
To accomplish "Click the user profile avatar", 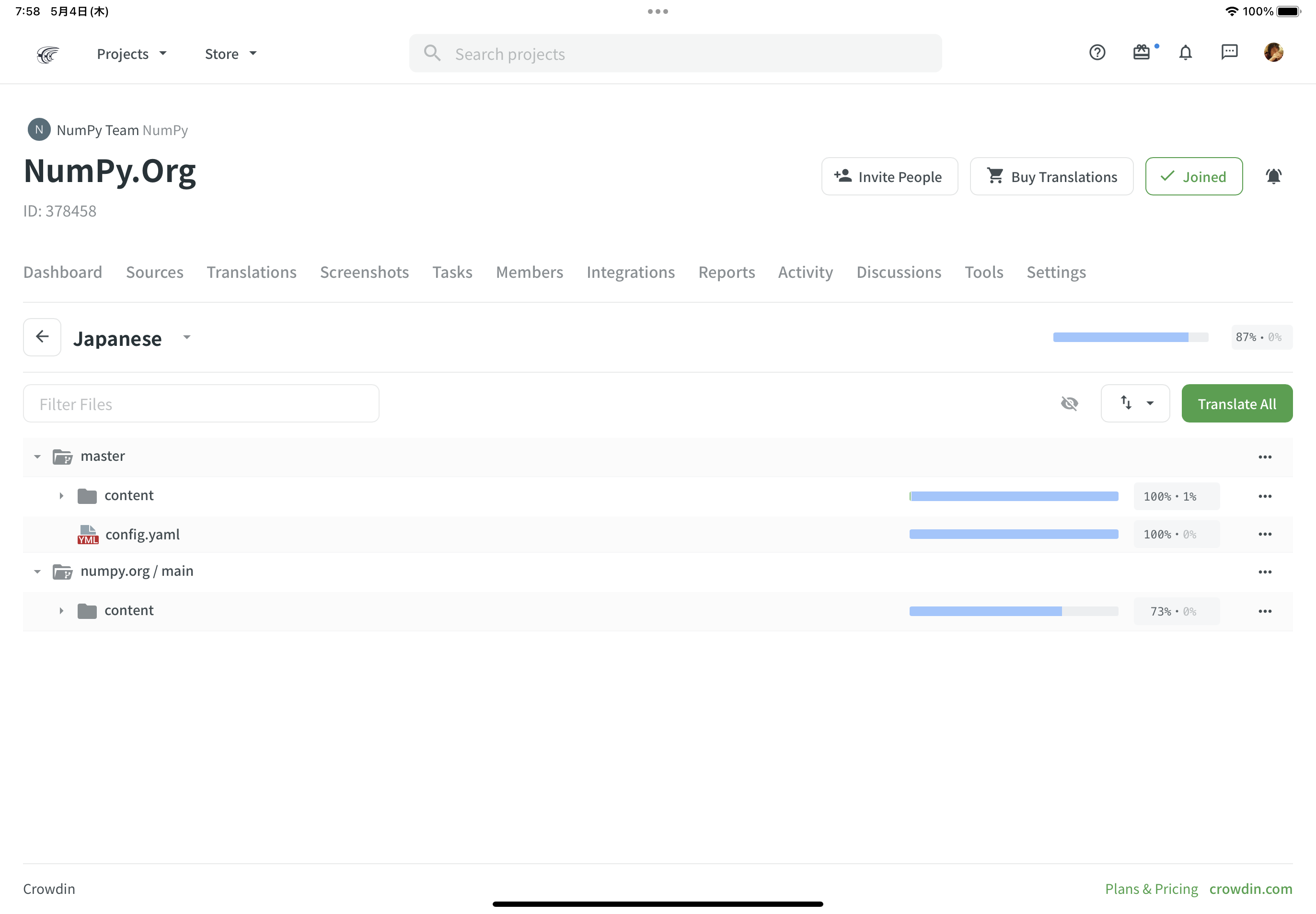I will point(1273,53).
